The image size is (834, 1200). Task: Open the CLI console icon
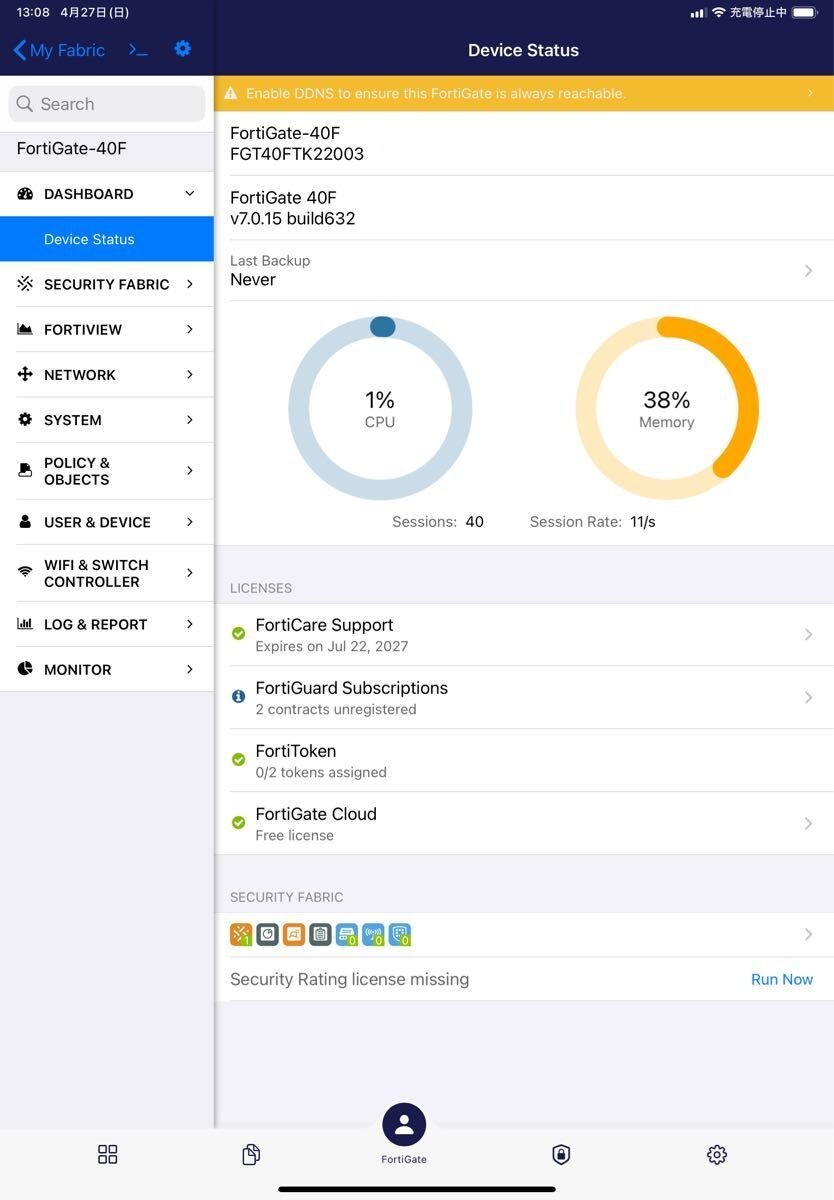click(138, 50)
